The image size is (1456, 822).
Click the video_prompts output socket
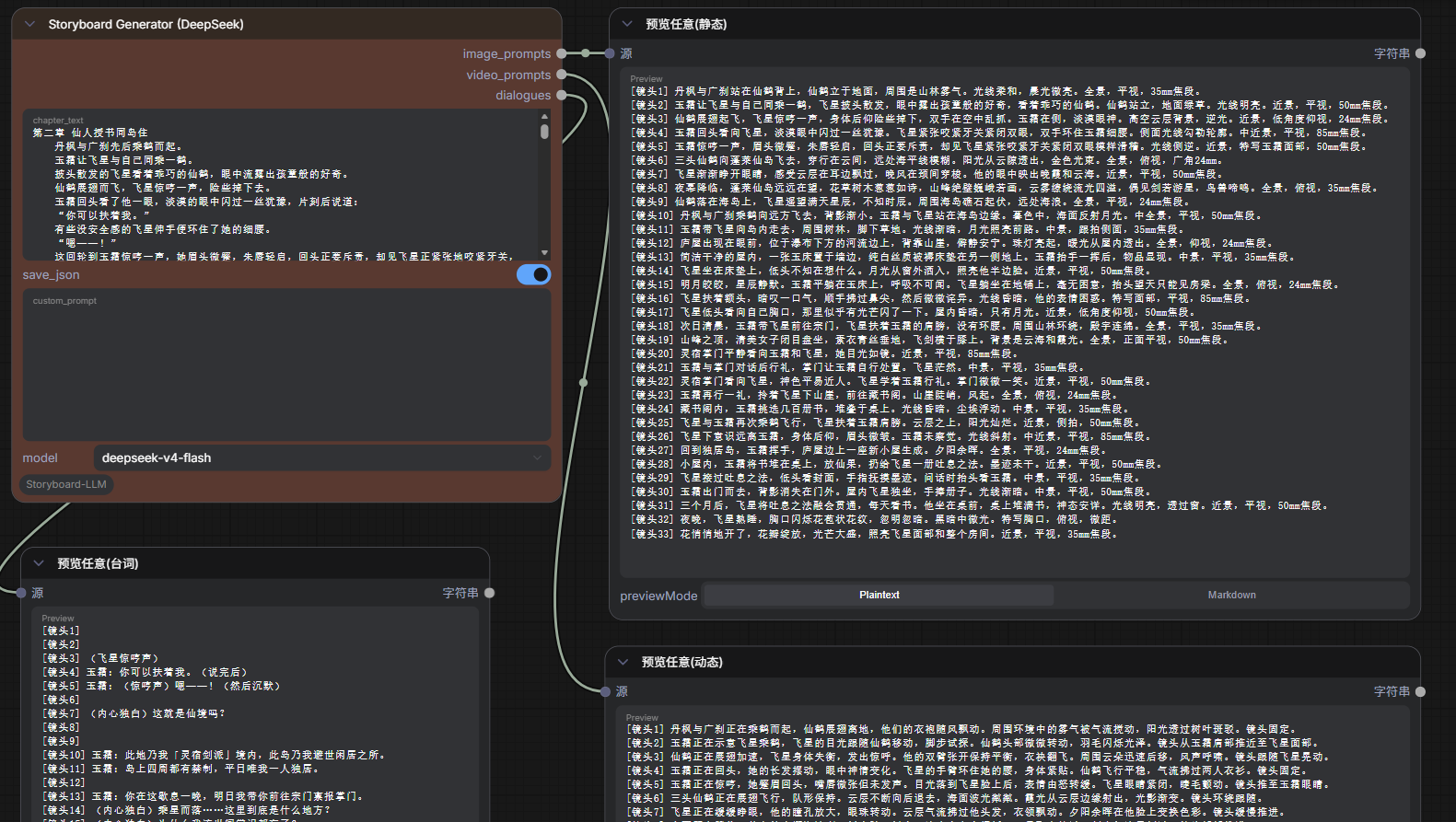[562, 75]
